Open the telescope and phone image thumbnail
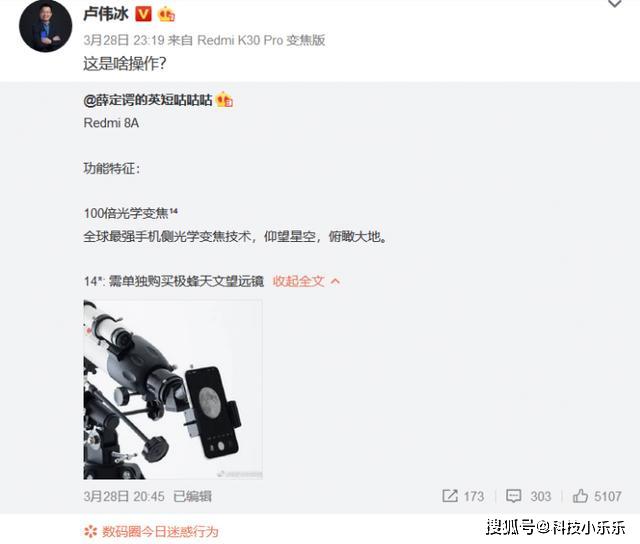This screenshot has width=640, height=544. pyautogui.click(x=173, y=389)
